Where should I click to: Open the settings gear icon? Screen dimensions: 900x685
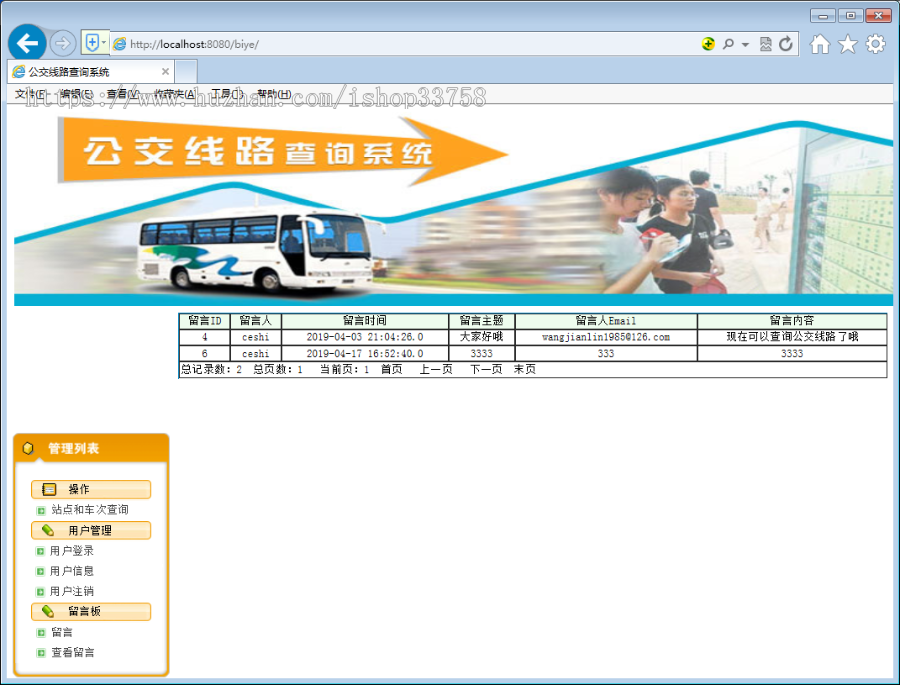[x=875, y=44]
